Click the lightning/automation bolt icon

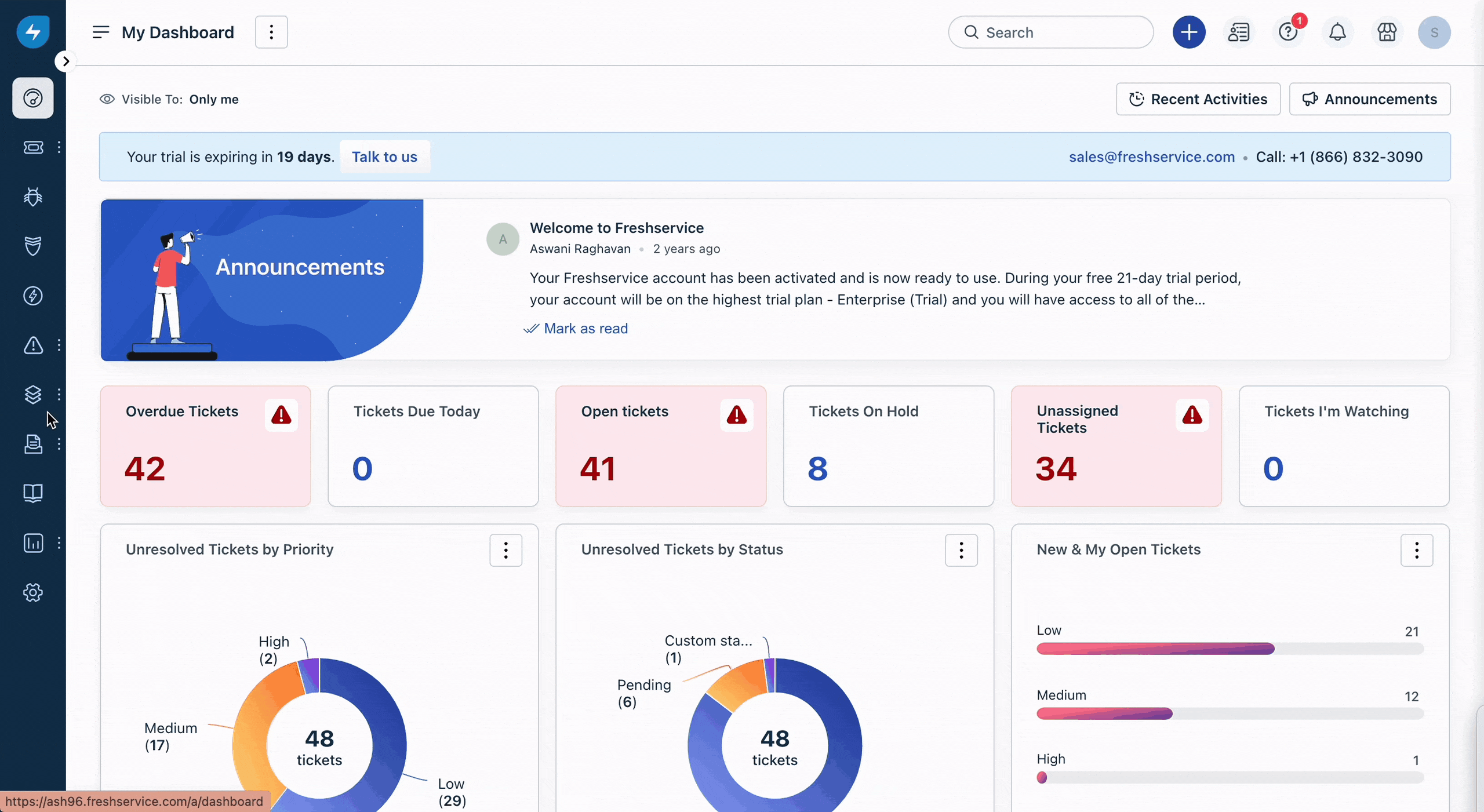33,295
